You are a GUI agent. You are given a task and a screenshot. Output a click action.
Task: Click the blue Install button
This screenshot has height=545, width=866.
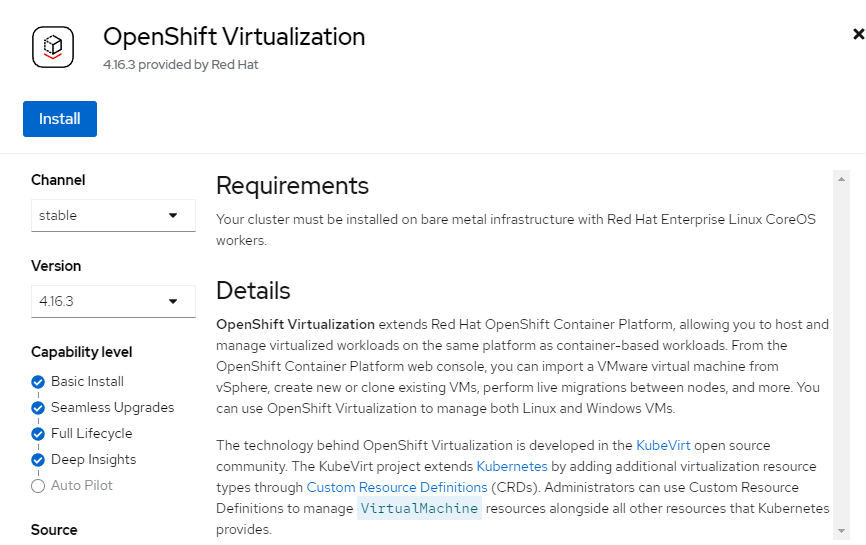[x=60, y=119]
